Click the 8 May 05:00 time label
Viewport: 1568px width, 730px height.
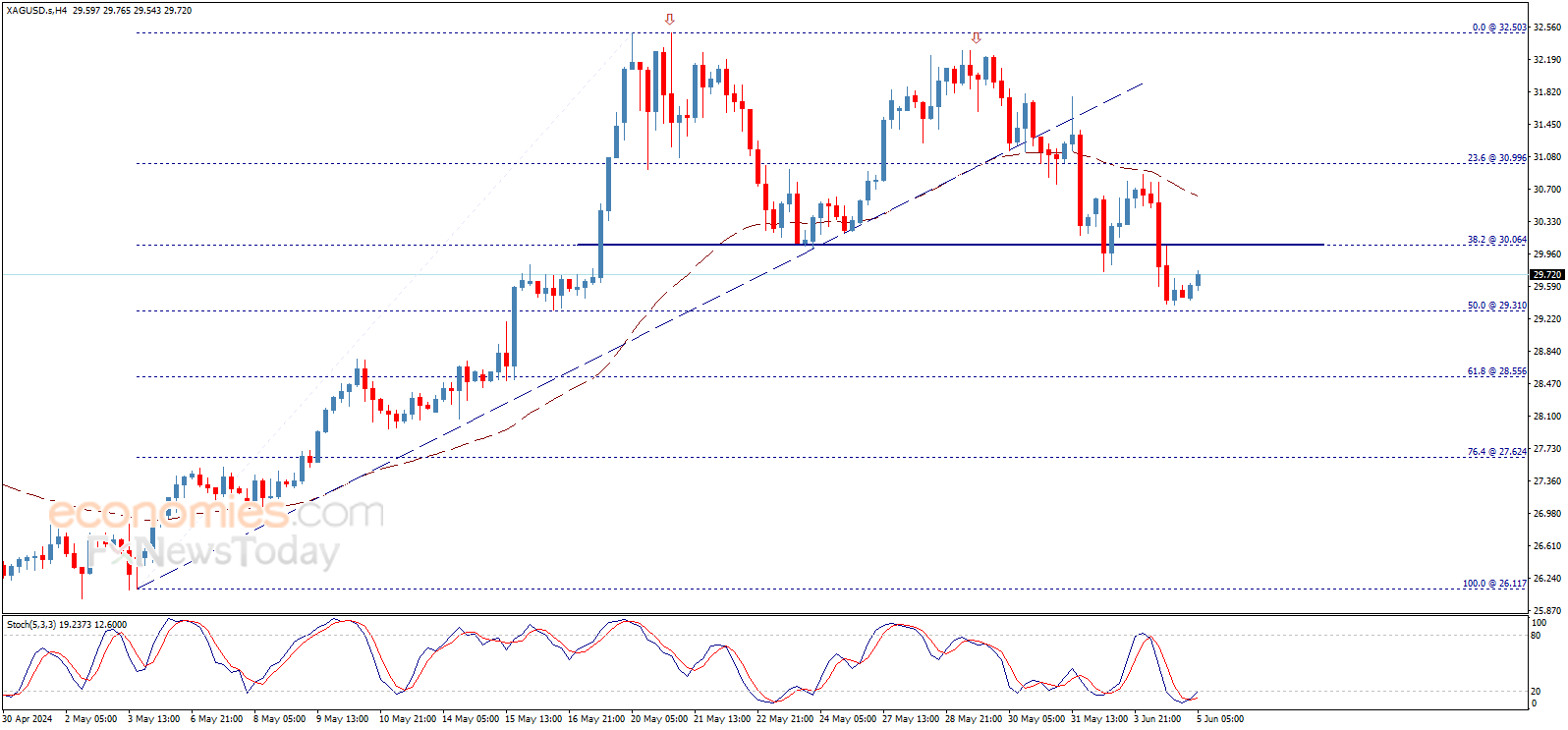279,719
